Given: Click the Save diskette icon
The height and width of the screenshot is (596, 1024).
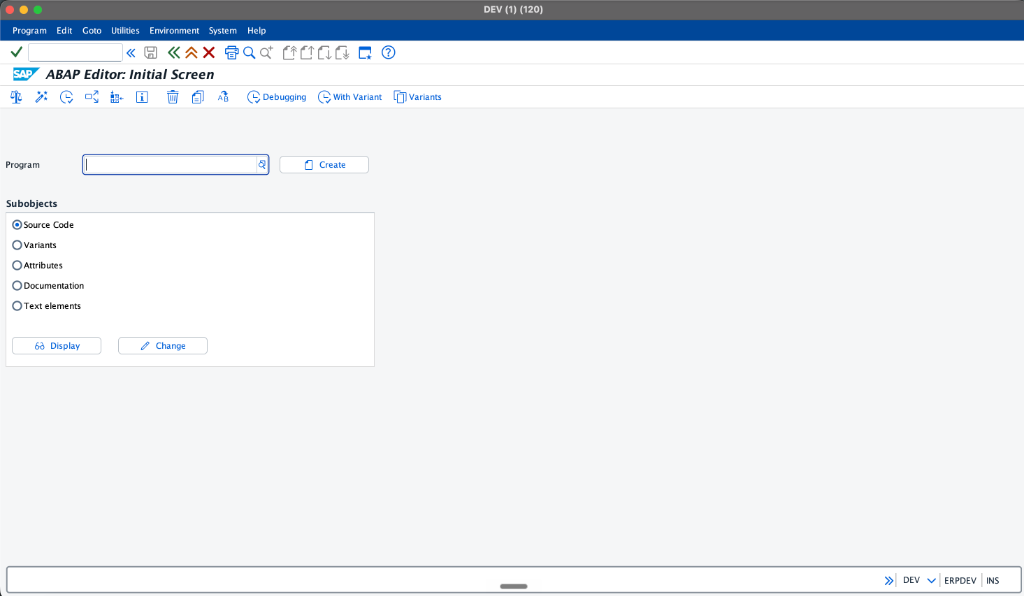Looking at the screenshot, I should pos(151,53).
